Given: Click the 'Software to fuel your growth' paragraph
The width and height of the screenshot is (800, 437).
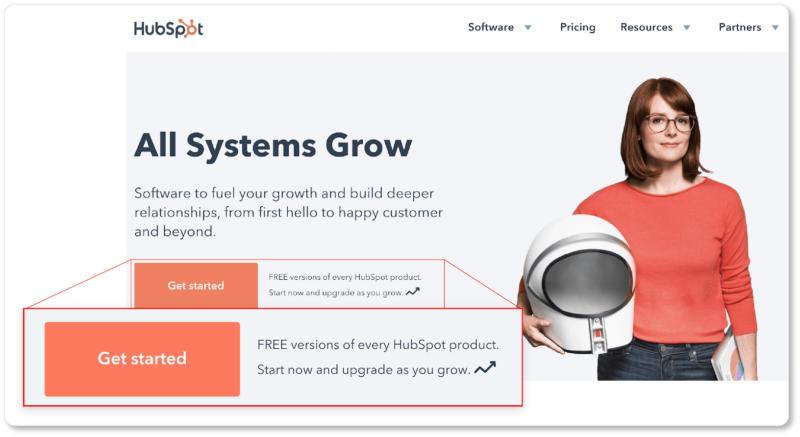Looking at the screenshot, I should (x=288, y=212).
